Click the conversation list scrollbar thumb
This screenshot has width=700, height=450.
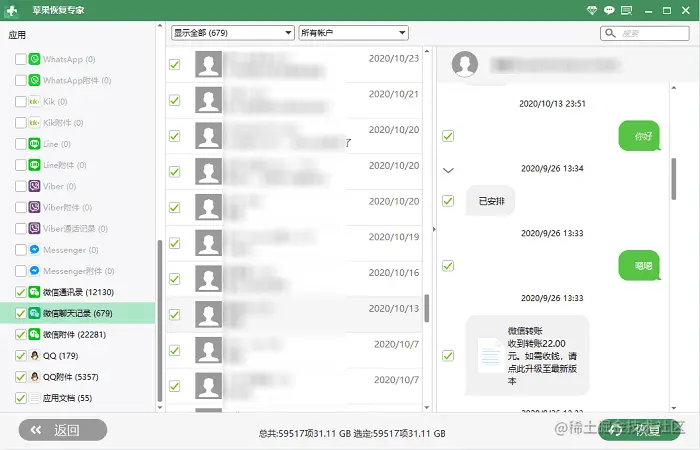[427, 308]
